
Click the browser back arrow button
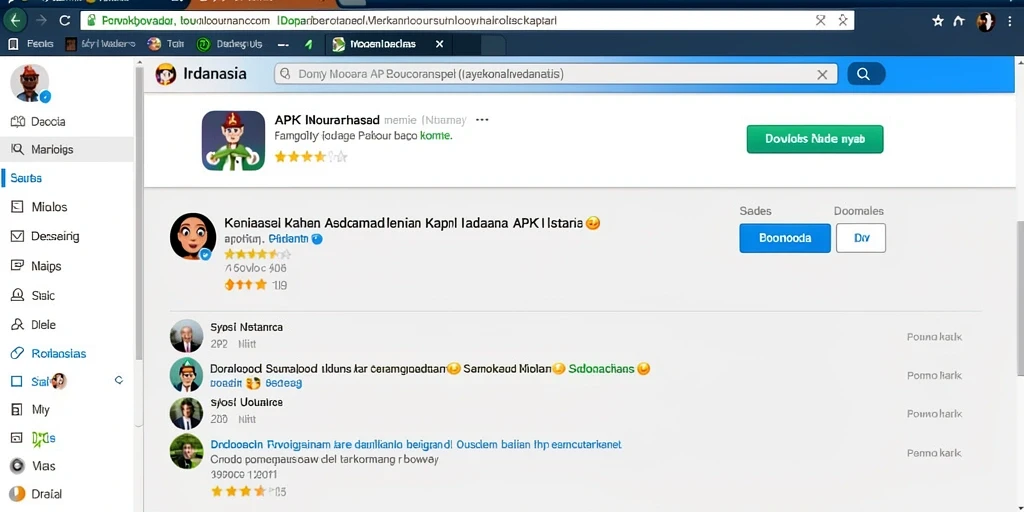click(x=16, y=20)
